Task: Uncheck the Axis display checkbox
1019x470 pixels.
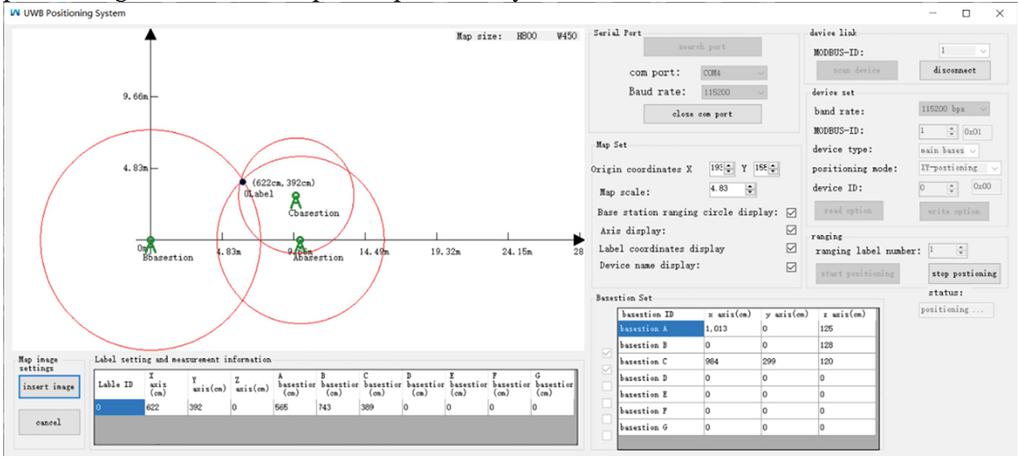Action: click(792, 230)
